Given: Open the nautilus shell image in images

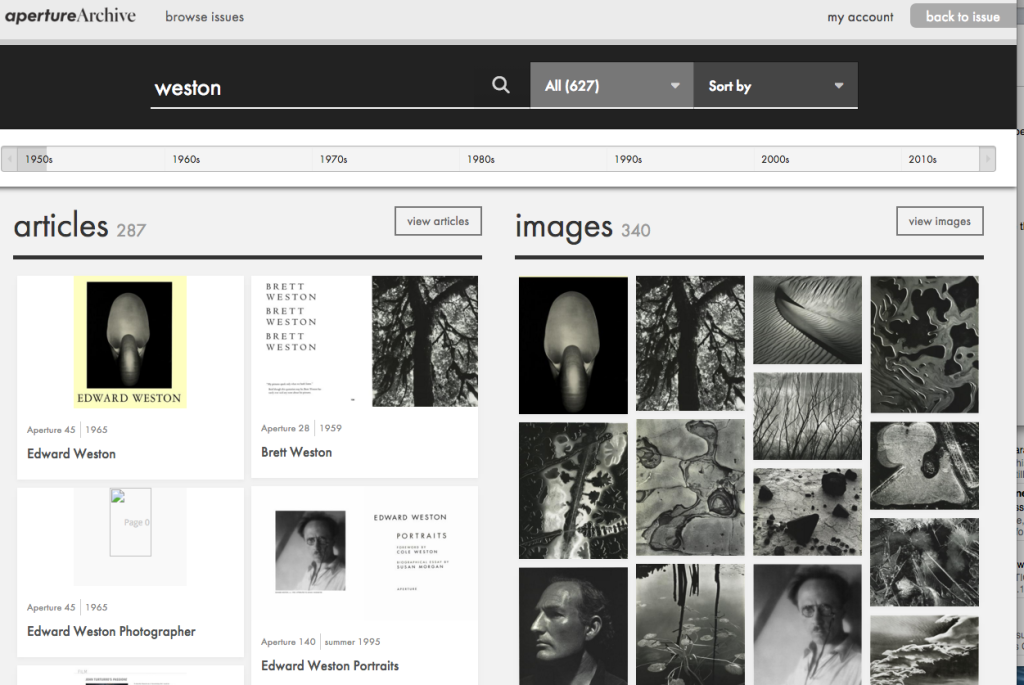Looking at the screenshot, I should pyautogui.click(x=573, y=345).
